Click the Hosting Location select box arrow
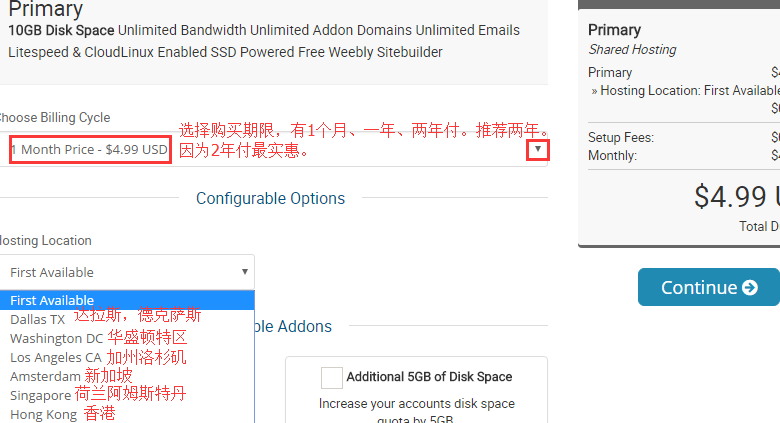The height and width of the screenshot is (423, 780). click(244, 271)
